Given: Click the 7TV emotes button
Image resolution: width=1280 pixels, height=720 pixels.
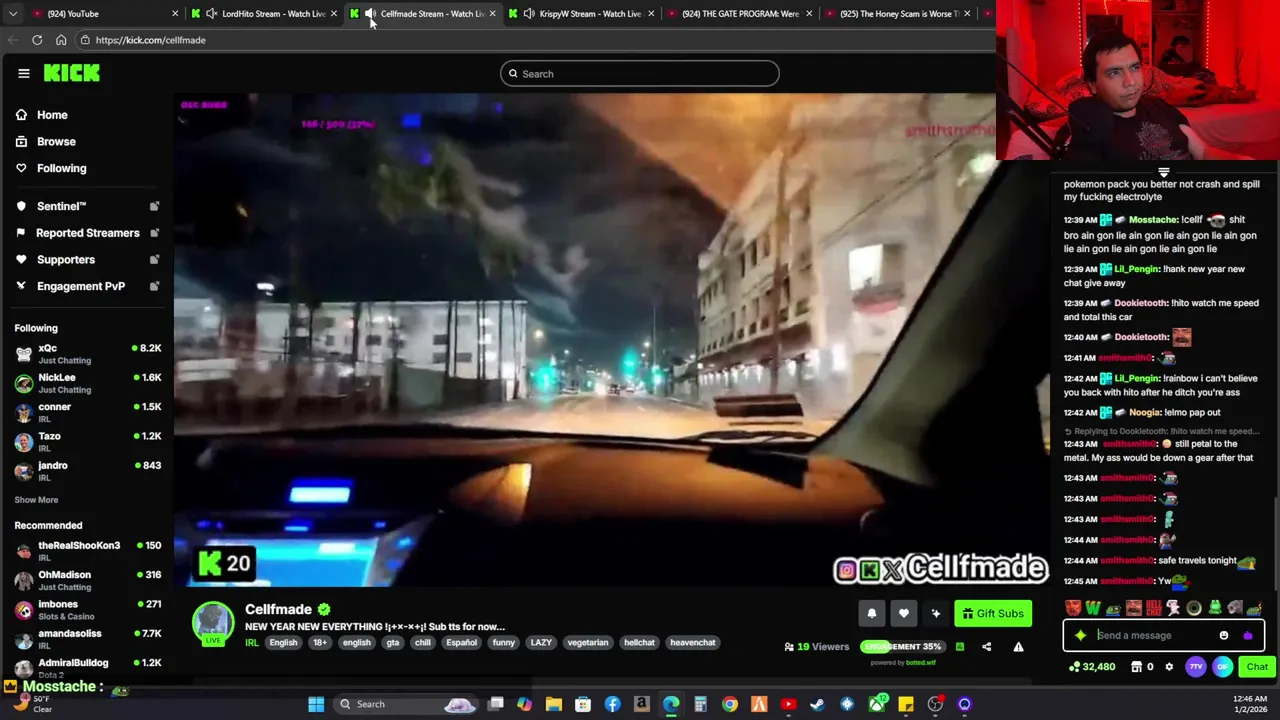Looking at the screenshot, I should (1196, 667).
